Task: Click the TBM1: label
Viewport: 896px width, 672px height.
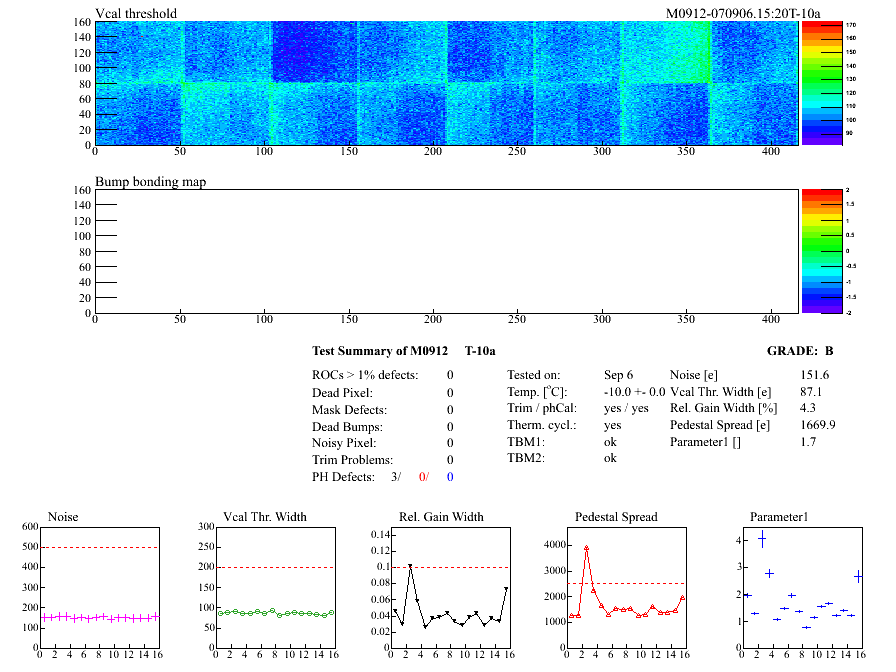Action: 526,442
